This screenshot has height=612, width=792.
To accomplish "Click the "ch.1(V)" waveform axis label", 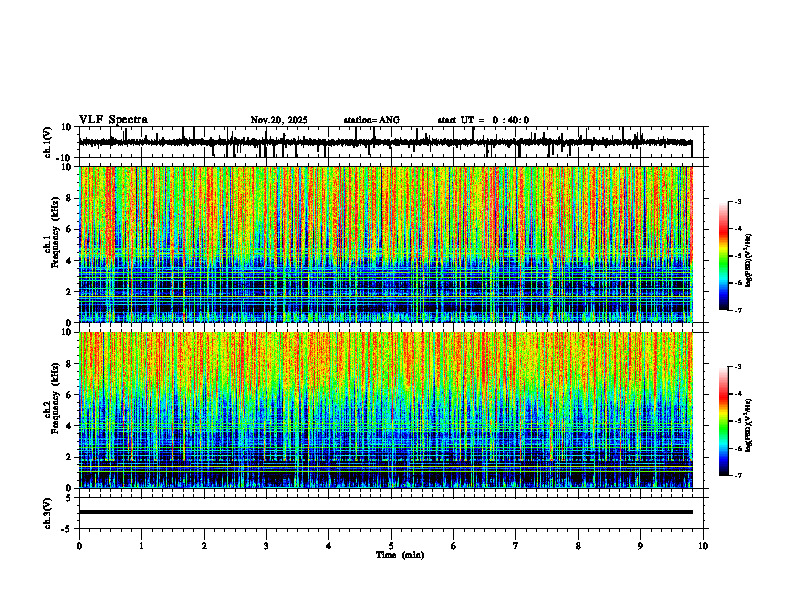I will coord(48,142).
